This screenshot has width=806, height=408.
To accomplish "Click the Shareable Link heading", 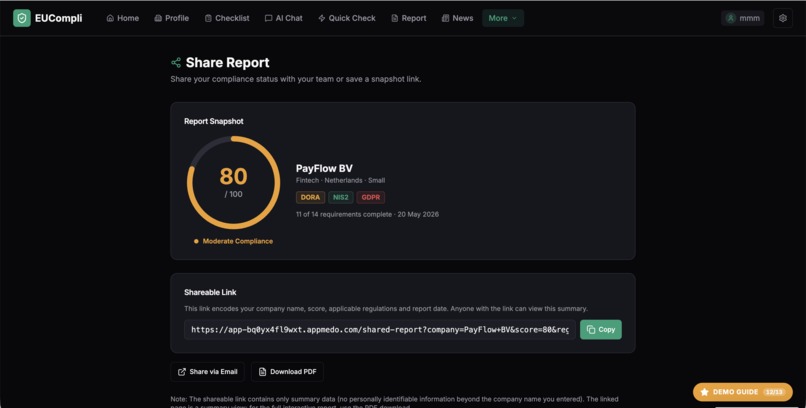I will click(x=210, y=292).
